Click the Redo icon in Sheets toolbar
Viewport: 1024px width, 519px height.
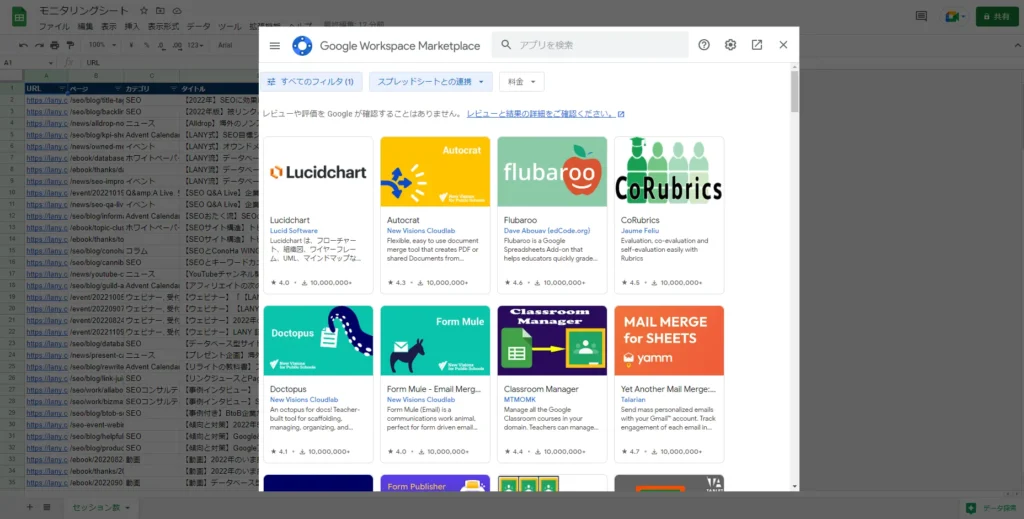[x=39, y=45]
